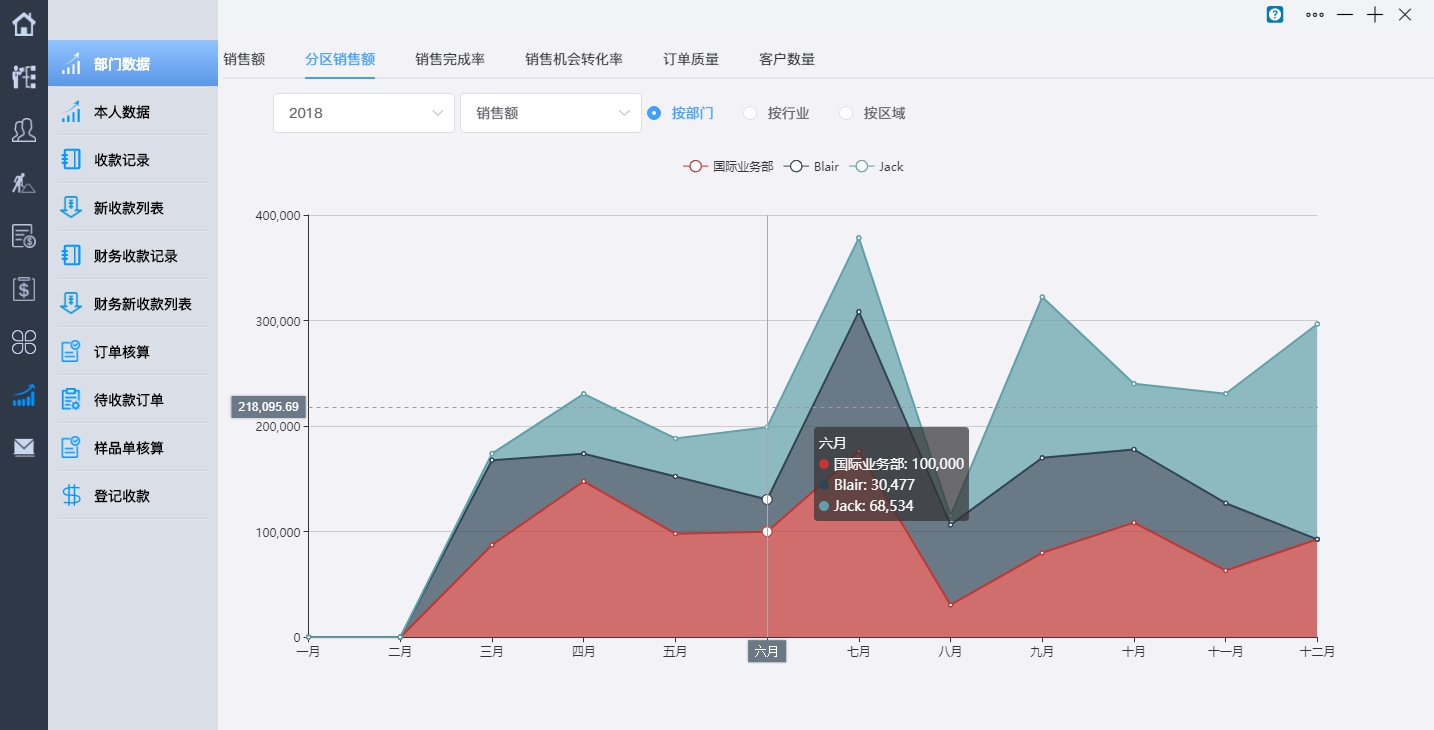Image resolution: width=1434 pixels, height=730 pixels.
Task: Open the help question-mark icon at top right
Action: click(x=1274, y=15)
